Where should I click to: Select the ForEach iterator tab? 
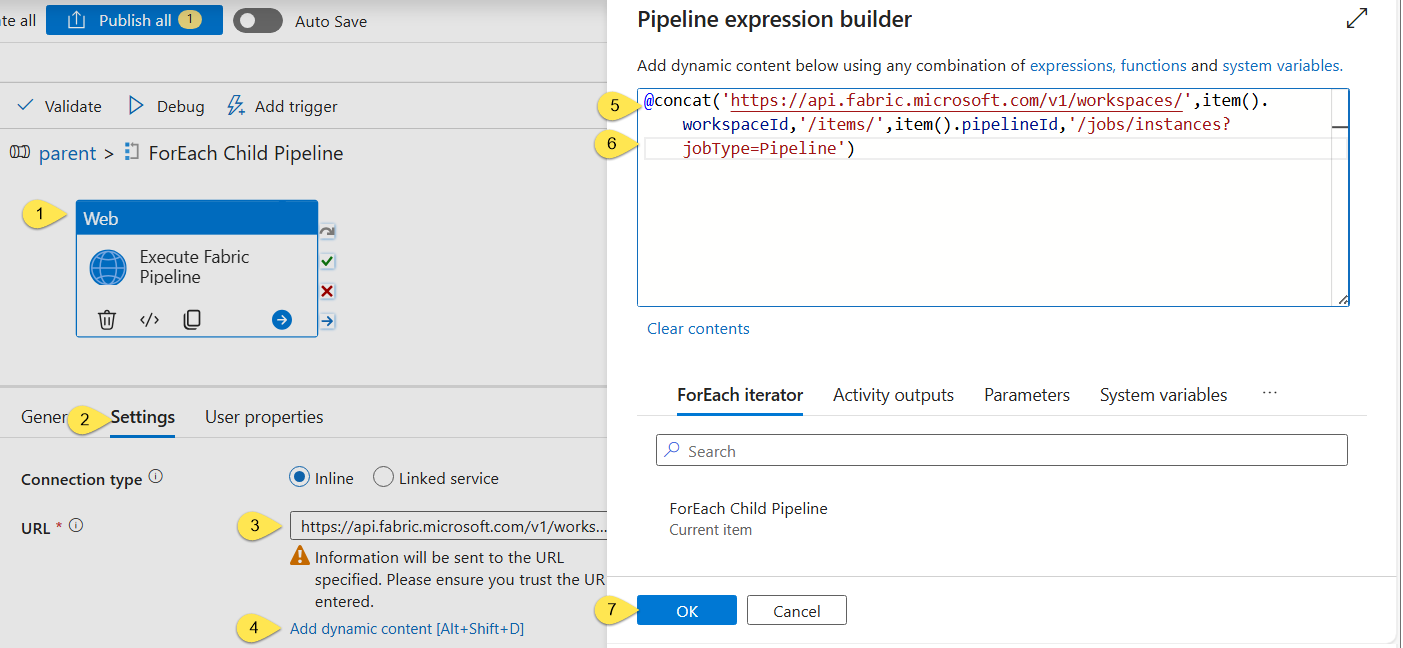click(740, 395)
